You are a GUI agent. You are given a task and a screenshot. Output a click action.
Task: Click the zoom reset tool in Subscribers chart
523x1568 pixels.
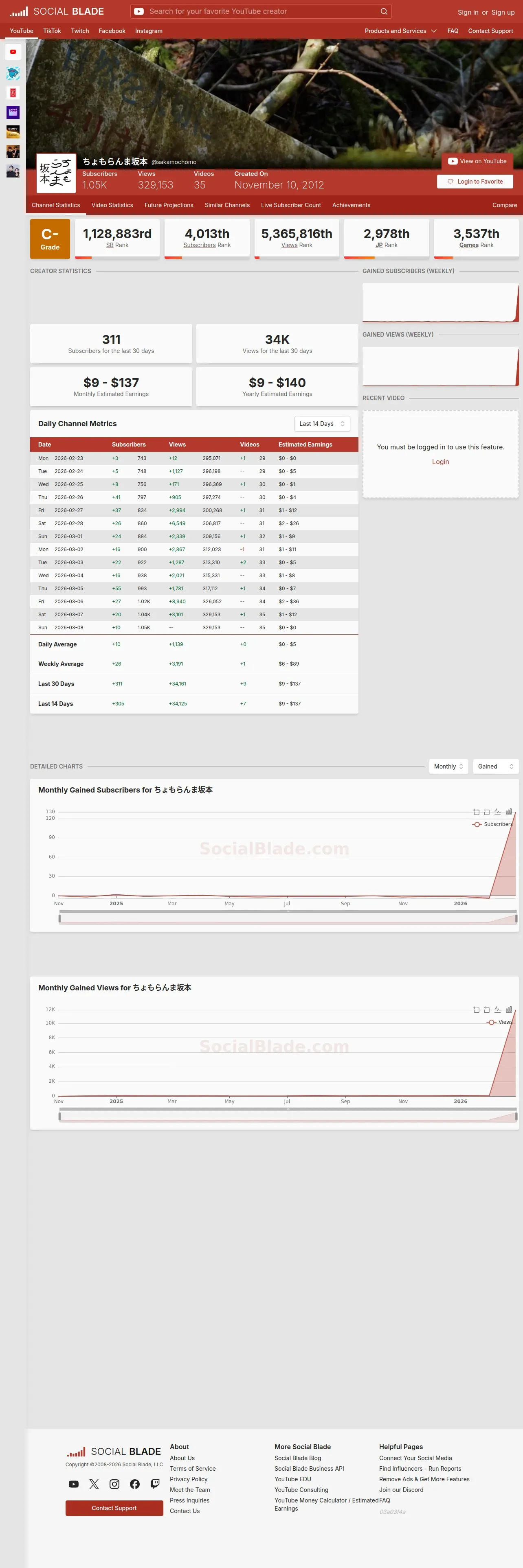tap(486, 812)
